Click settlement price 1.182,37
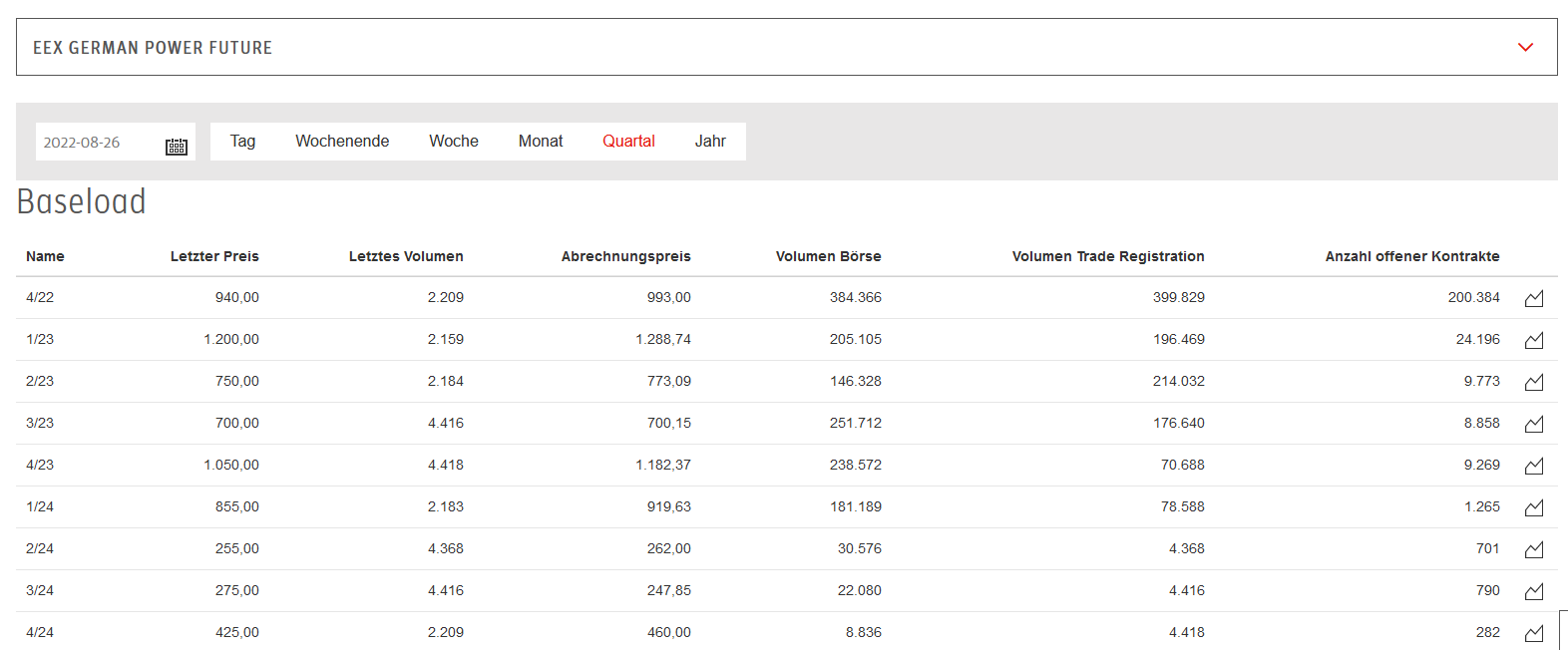1568x650 pixels. (x=663, y=465)
